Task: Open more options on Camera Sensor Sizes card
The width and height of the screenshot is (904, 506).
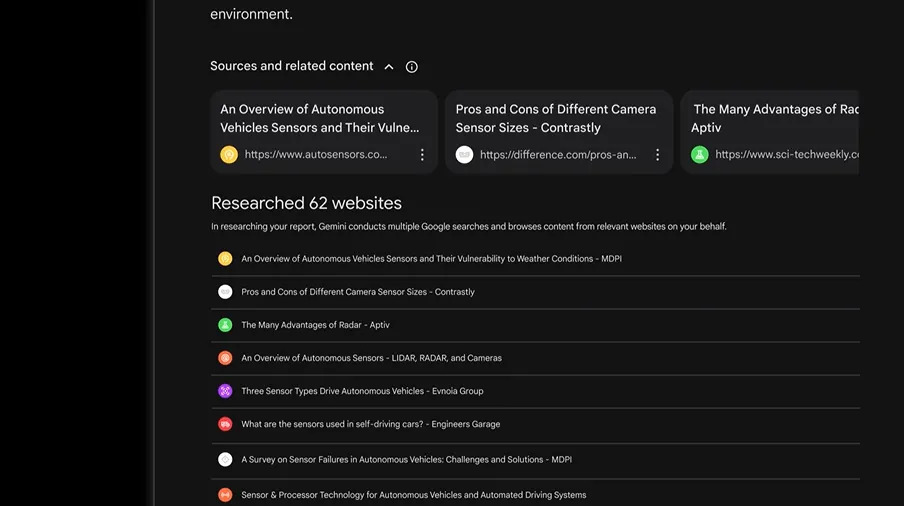Action: click(x=657, y=155)
